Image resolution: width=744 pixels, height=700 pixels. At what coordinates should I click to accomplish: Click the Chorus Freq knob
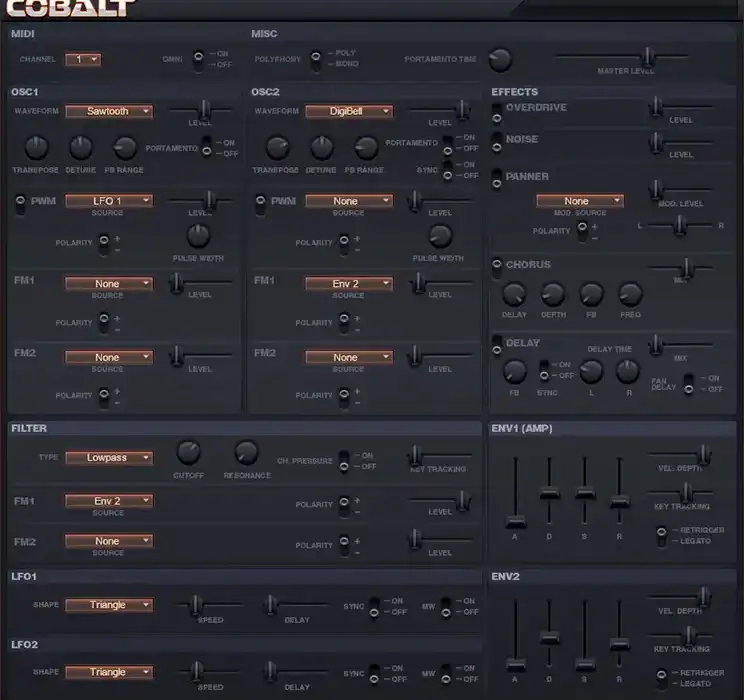[x=631, y=294]
